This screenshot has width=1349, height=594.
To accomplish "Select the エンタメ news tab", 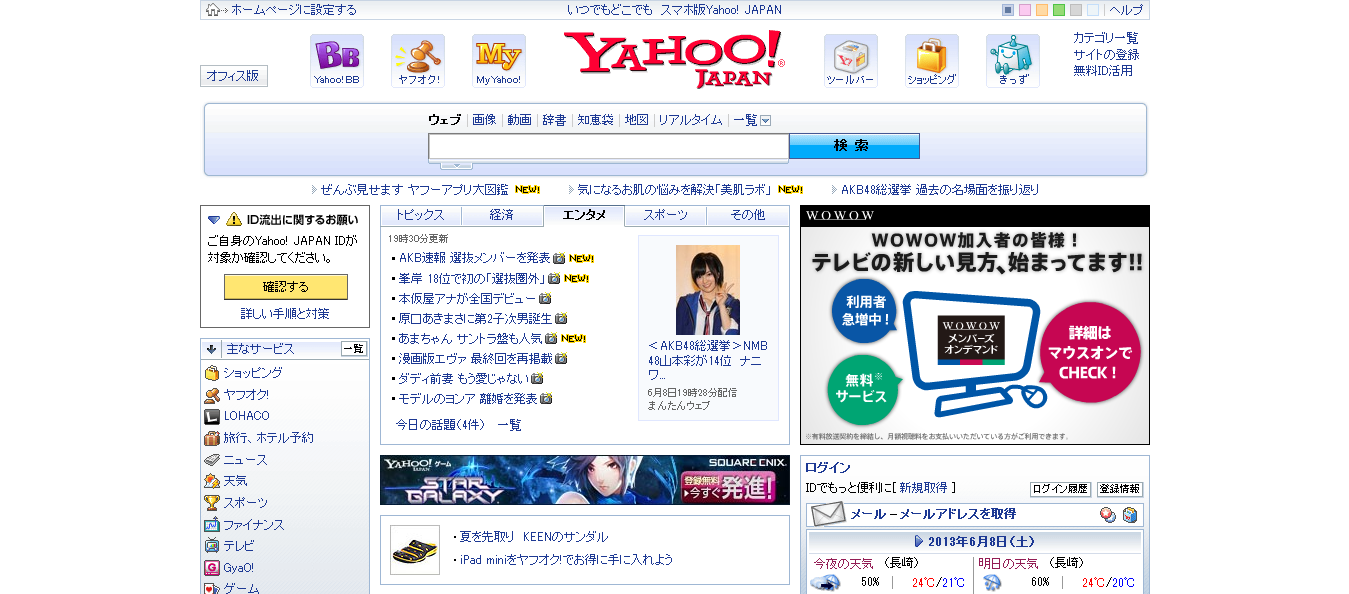I will pos(584,215).
